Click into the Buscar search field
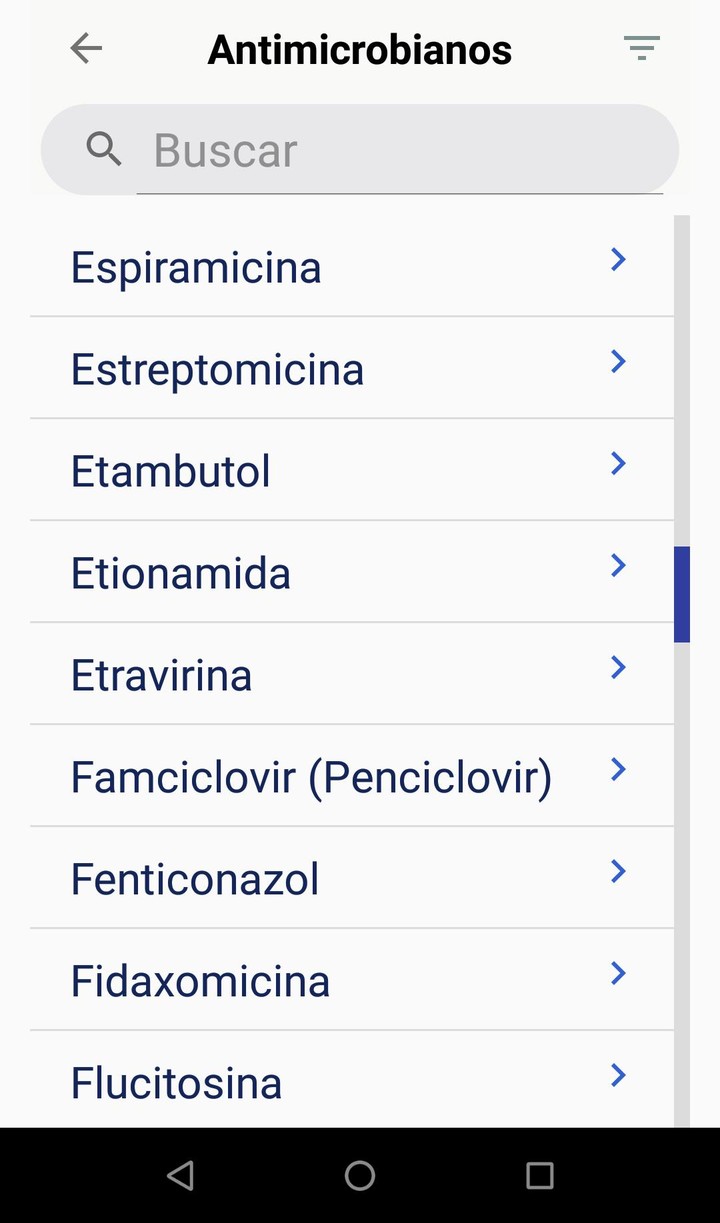Viewport: 720px width, 1223px height. pyautogui.click(x=400, y=151)
